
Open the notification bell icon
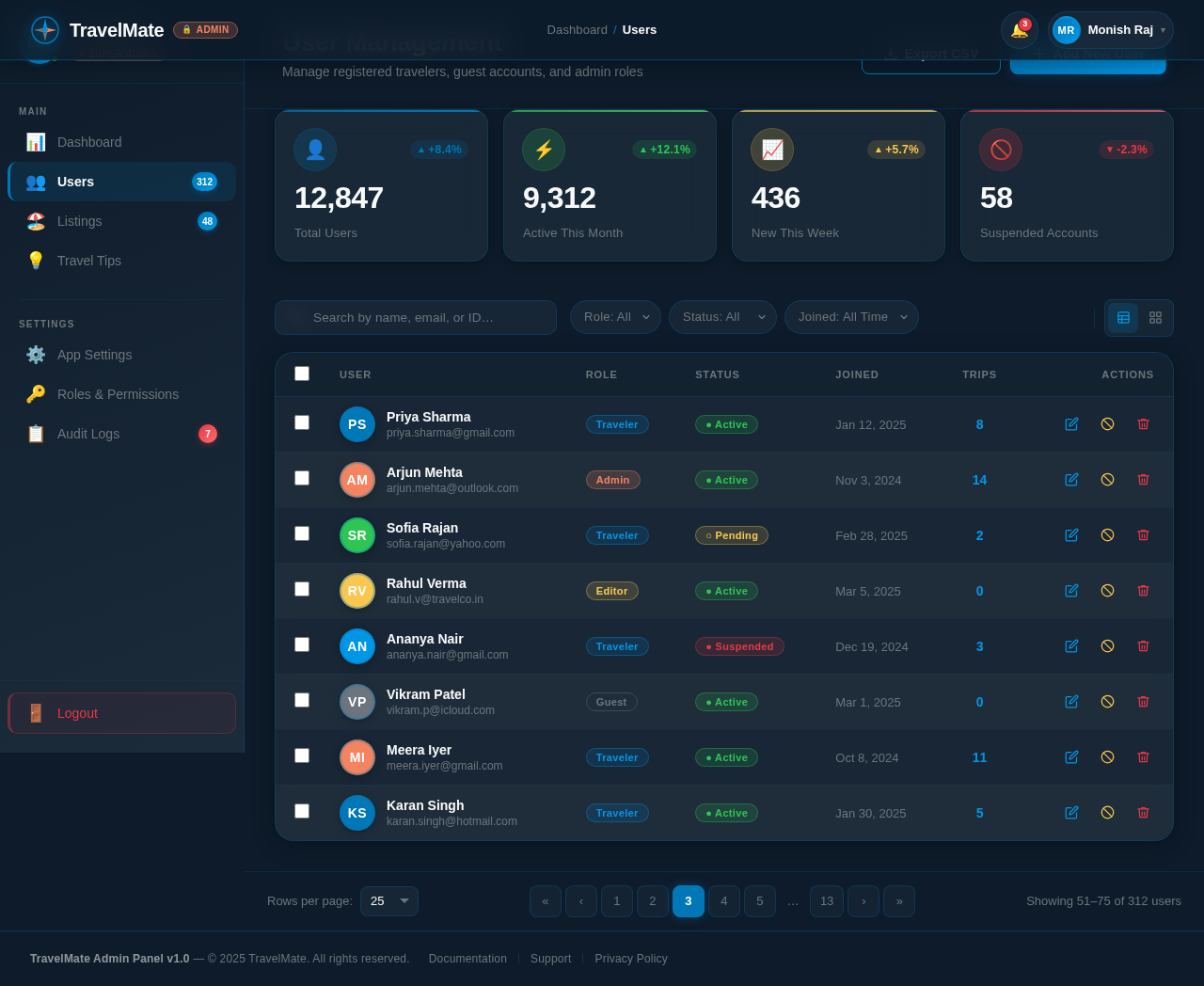pyautogui.click(x=1018, y=30)
